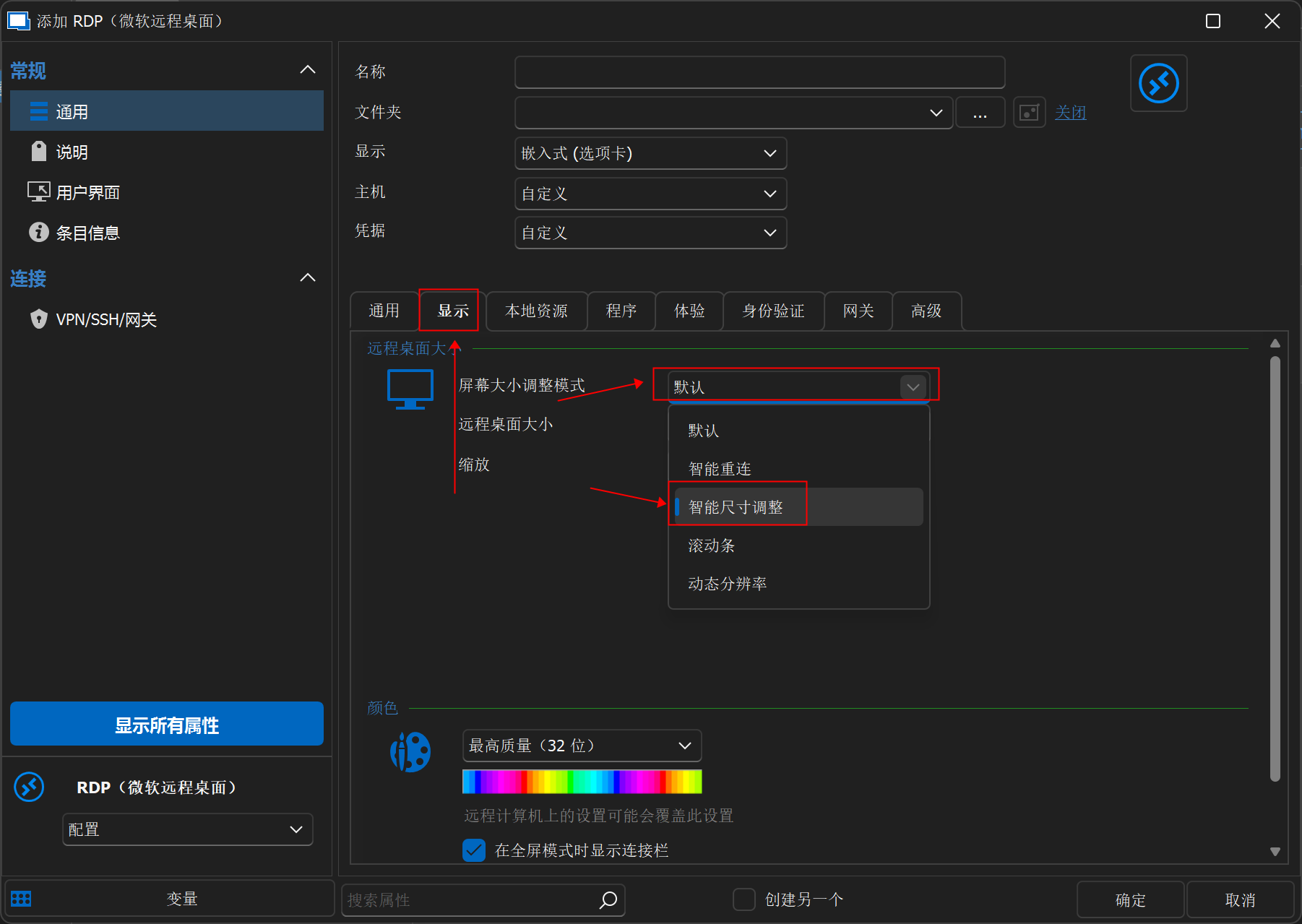Click the blue monitor icon
The image size is (1302, 924).
tap(410, 389)
